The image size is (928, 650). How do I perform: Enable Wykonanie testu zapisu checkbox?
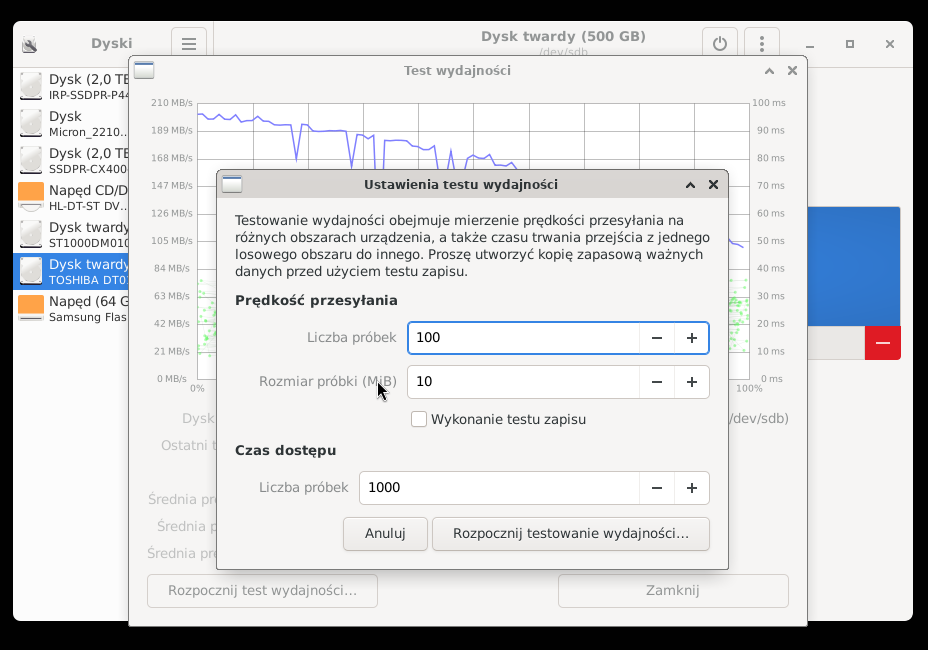click(419, 419)
